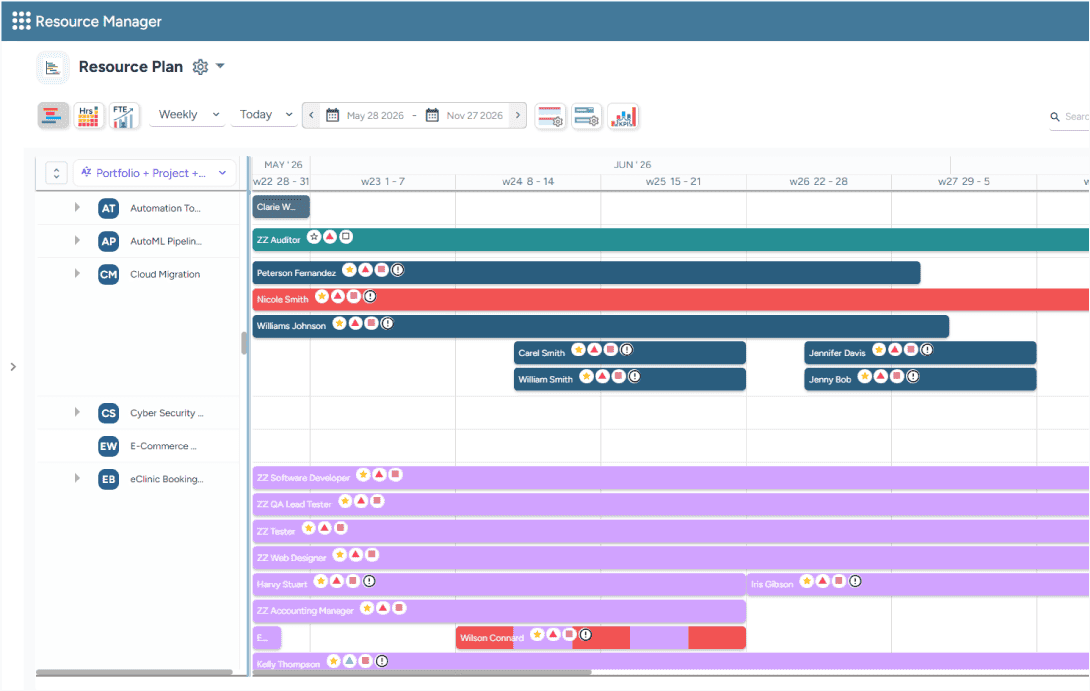Click star icon on Carel Smith bar
The height and width of the screenshot is (691, 1090).
(578, 350)
